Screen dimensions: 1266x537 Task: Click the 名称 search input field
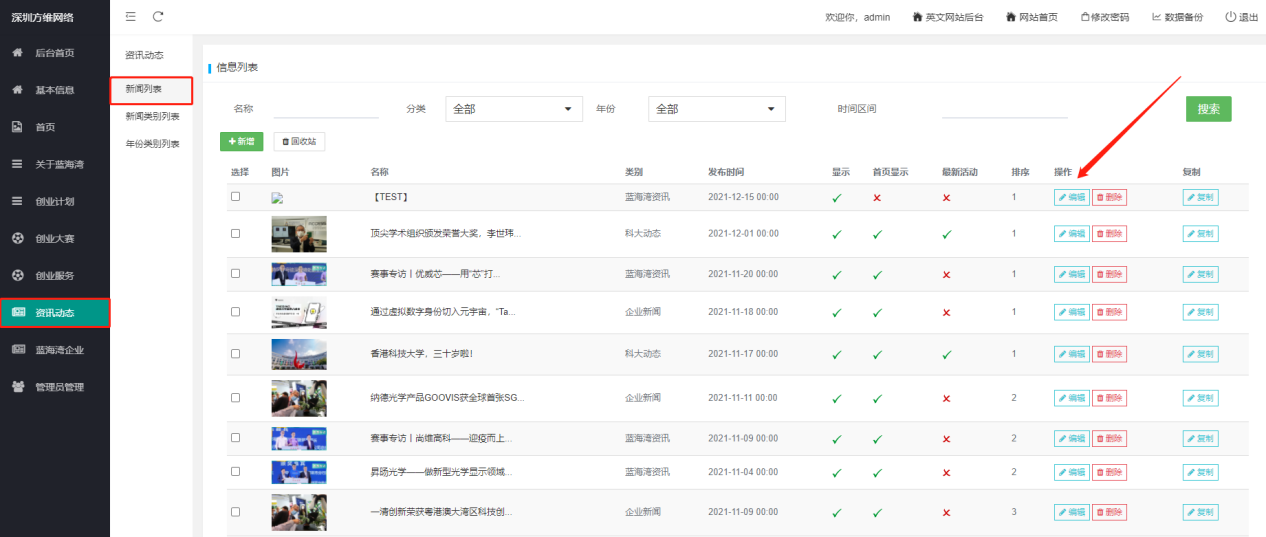click(x=326, y=109)
